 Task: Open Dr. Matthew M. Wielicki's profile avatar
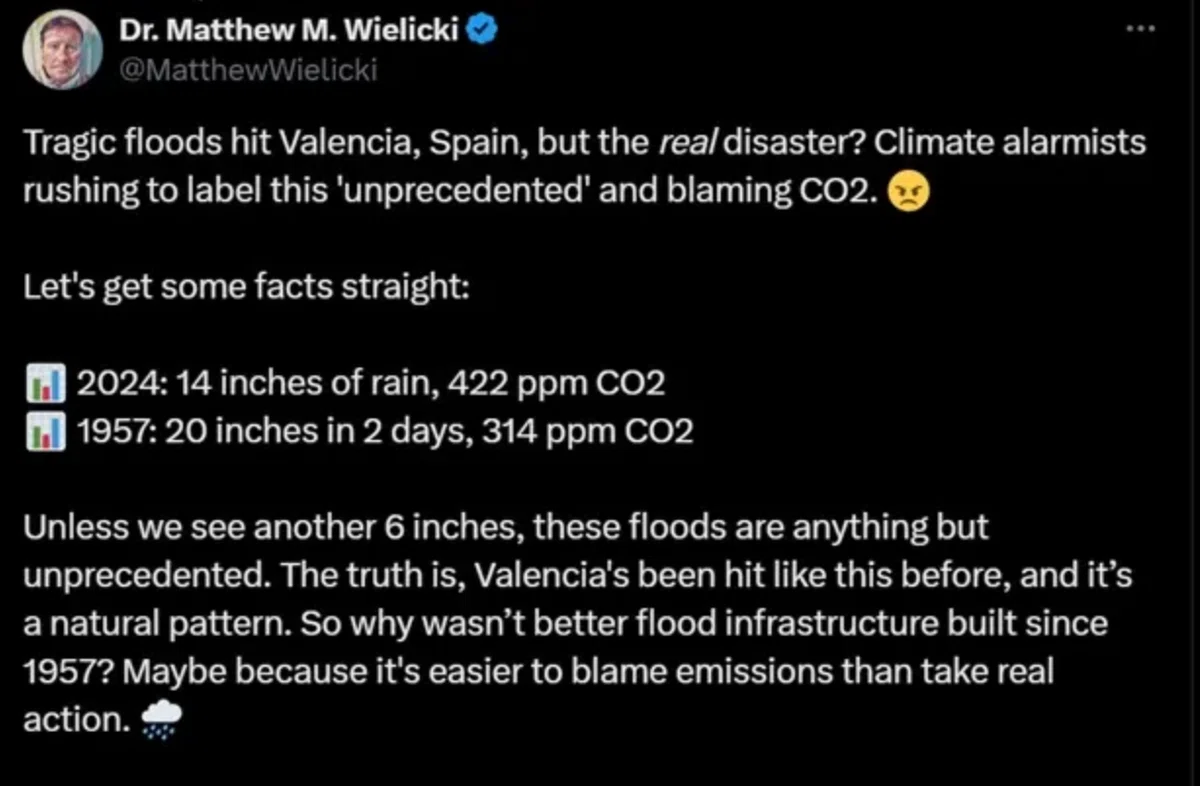[62, 49]
